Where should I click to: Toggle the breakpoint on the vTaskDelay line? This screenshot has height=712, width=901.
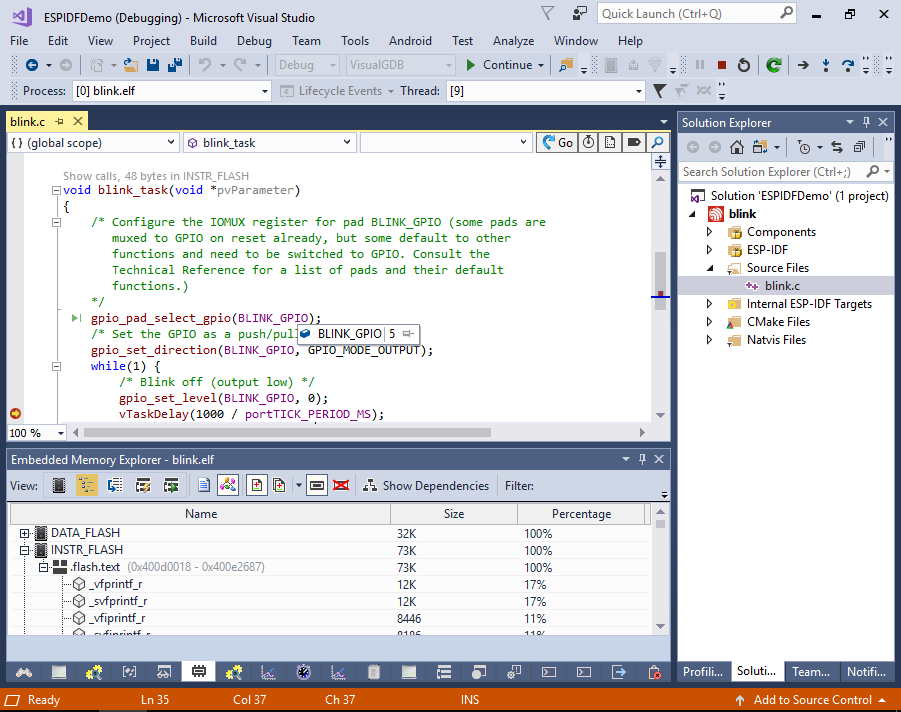click(16, 414)
